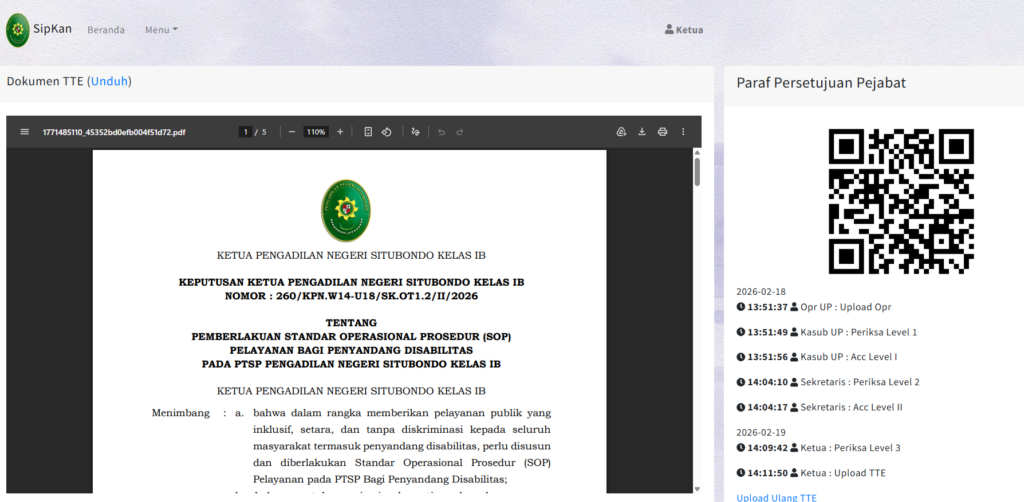This screenshot has width=1024, height=502.
Task: Open PDF viewer more actions menu
Action: 683,132
